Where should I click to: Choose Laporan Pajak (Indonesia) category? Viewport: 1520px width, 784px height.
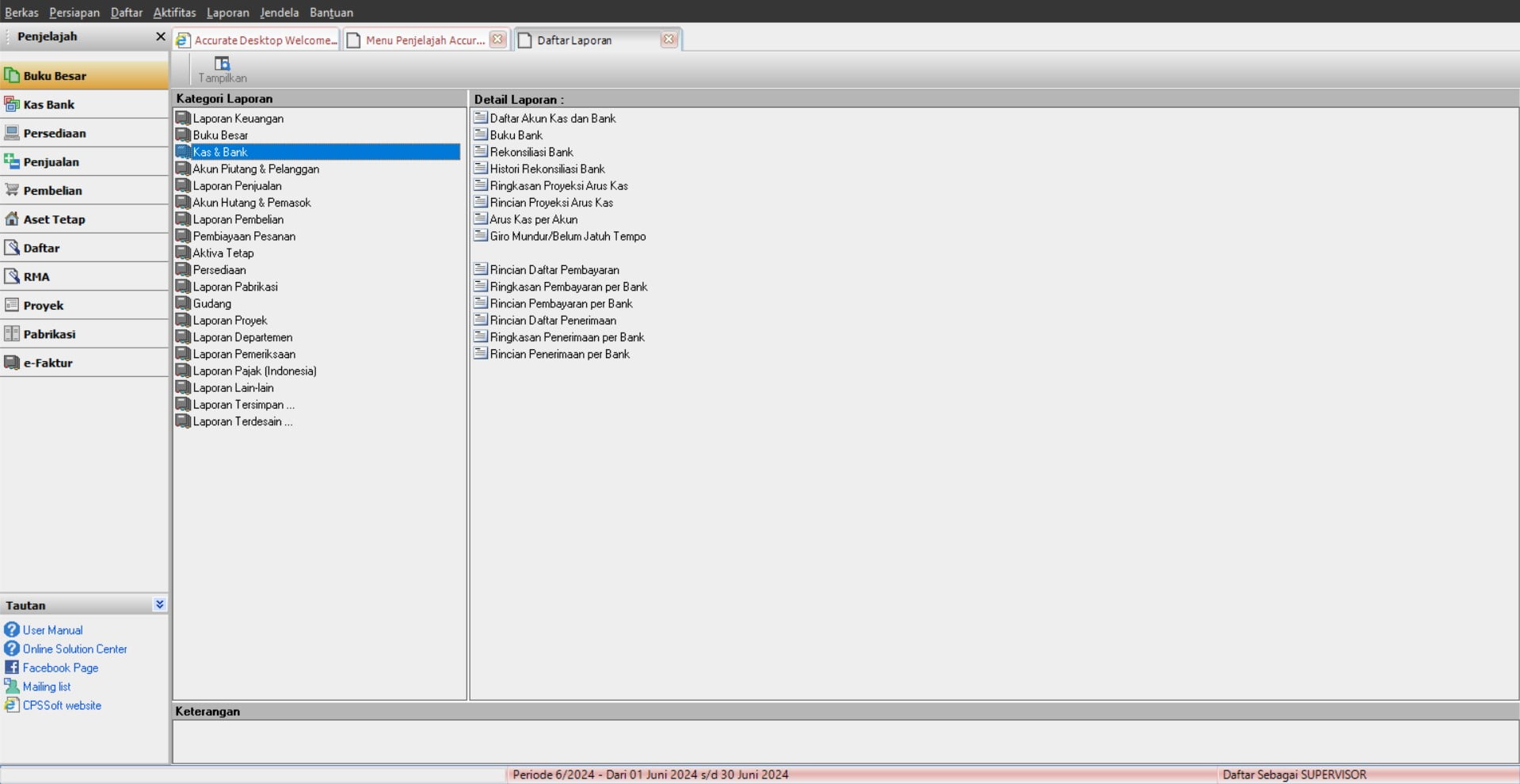254,371
